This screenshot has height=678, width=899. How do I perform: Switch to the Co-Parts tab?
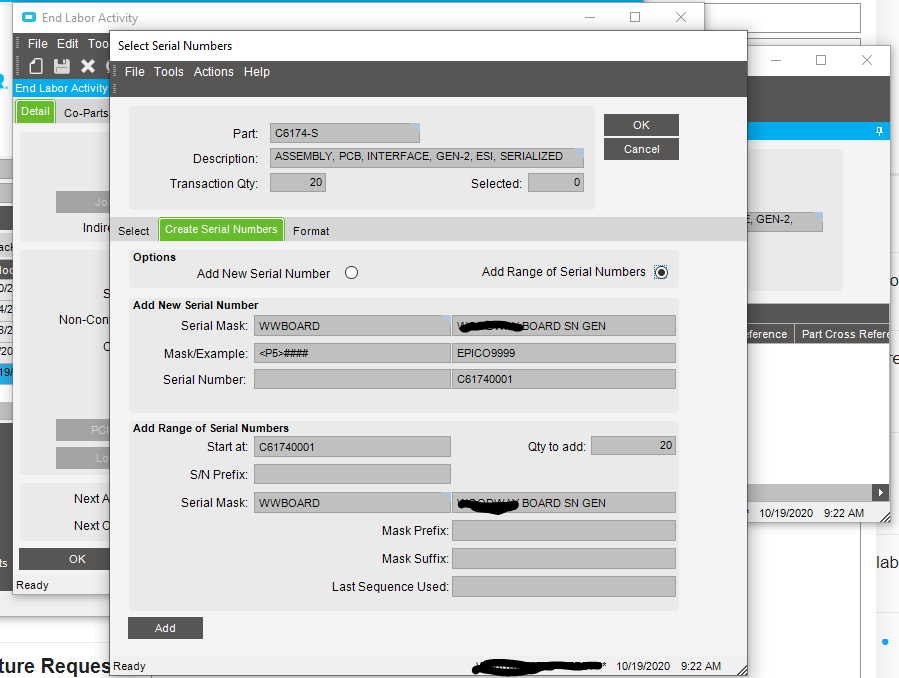85,112
